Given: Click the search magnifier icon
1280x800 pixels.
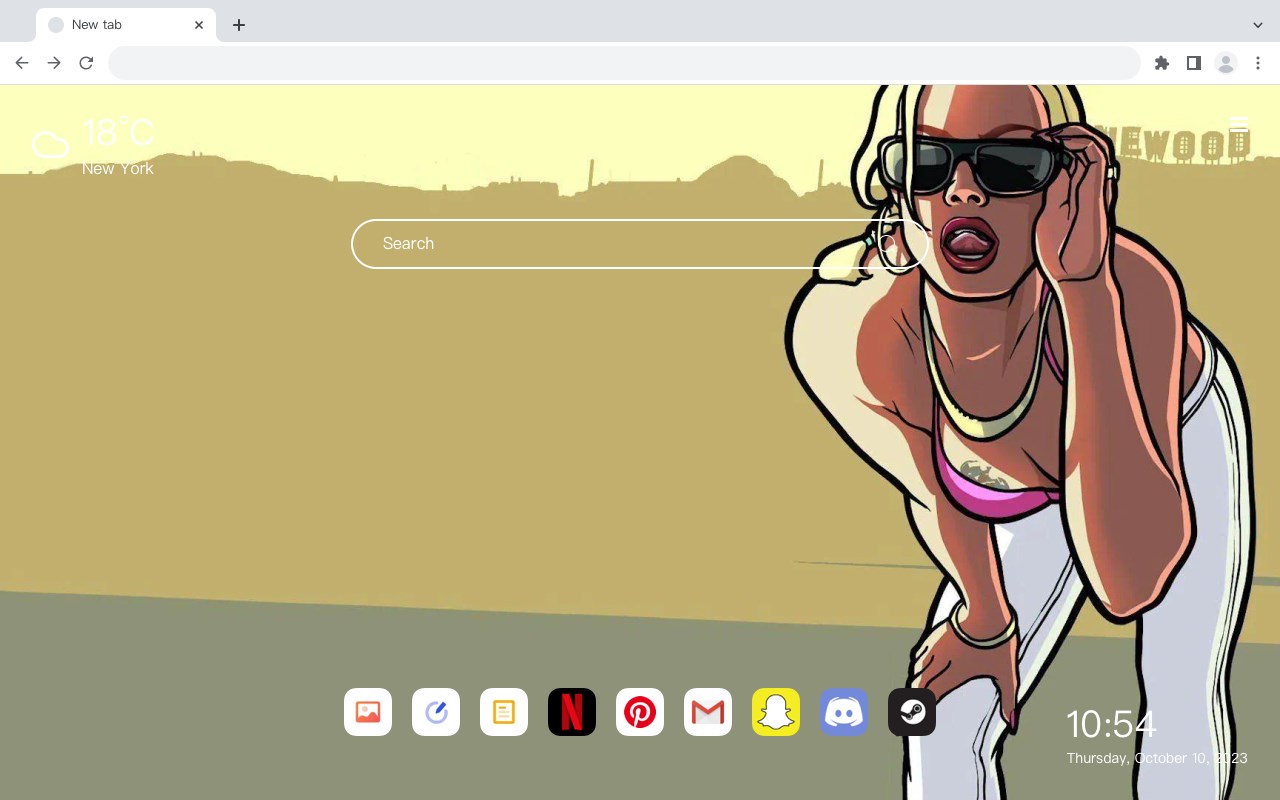Looking at the screenshot, I should click(888, 244).
